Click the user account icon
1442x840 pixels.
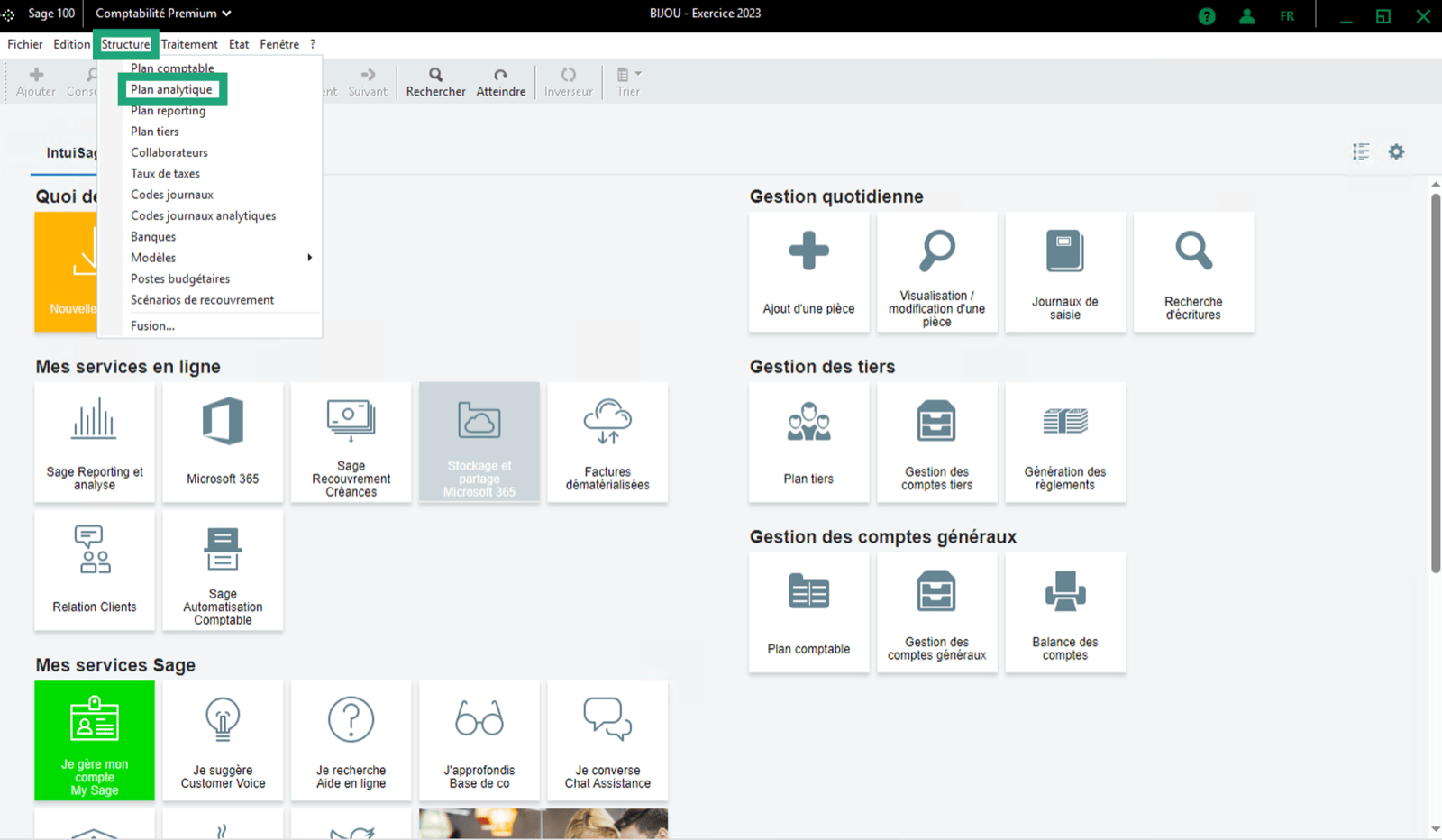(1246, 16)
